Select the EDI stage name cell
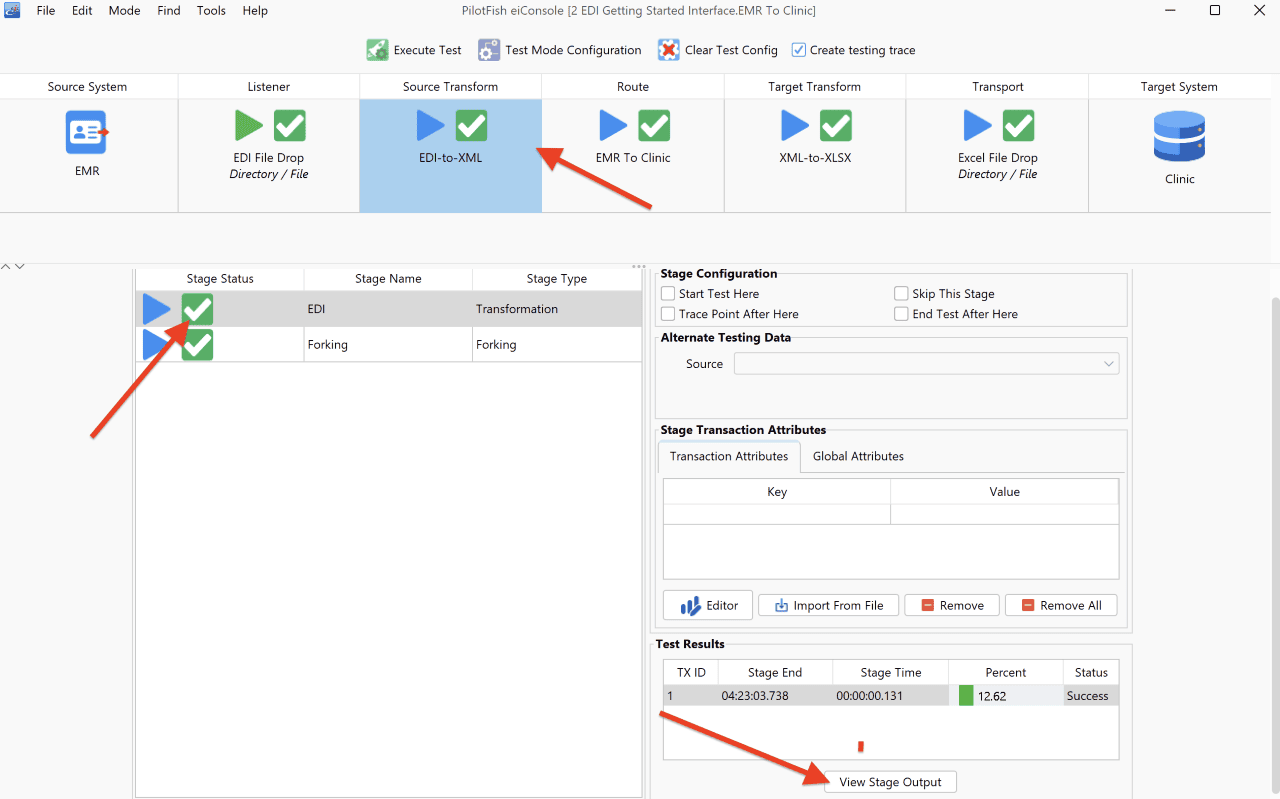 pyautogui.click(x=388, y=309)
